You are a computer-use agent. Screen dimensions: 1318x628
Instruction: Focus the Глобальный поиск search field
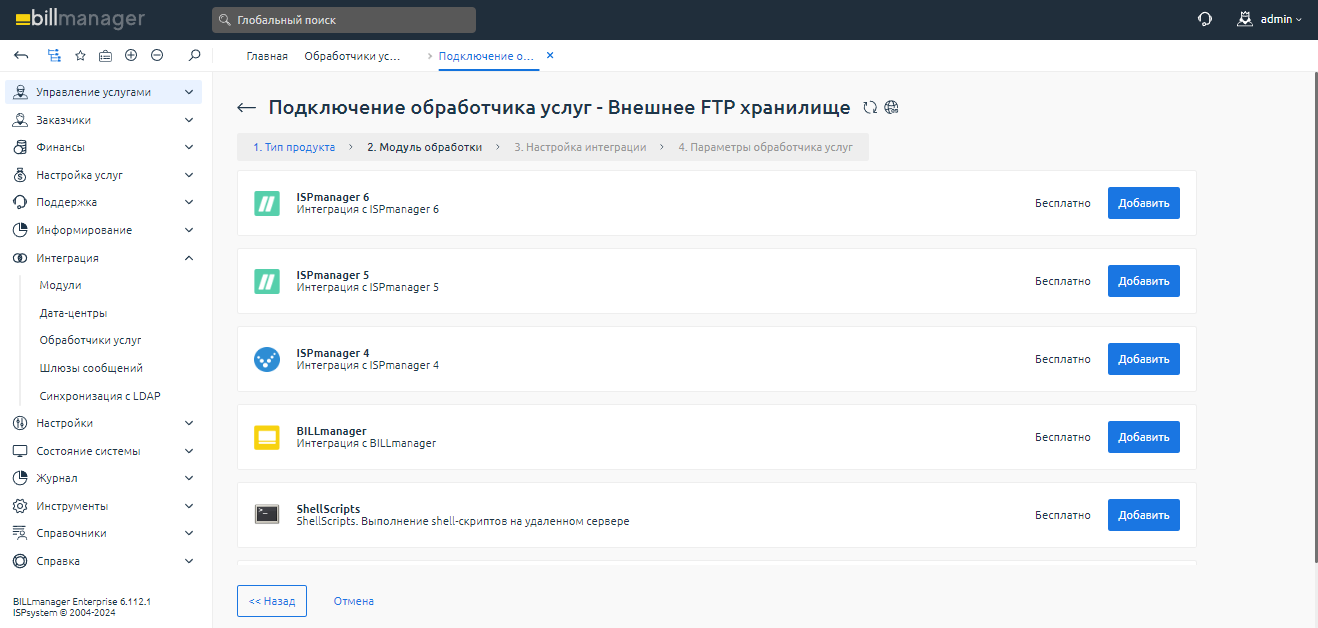click(344, 20)
